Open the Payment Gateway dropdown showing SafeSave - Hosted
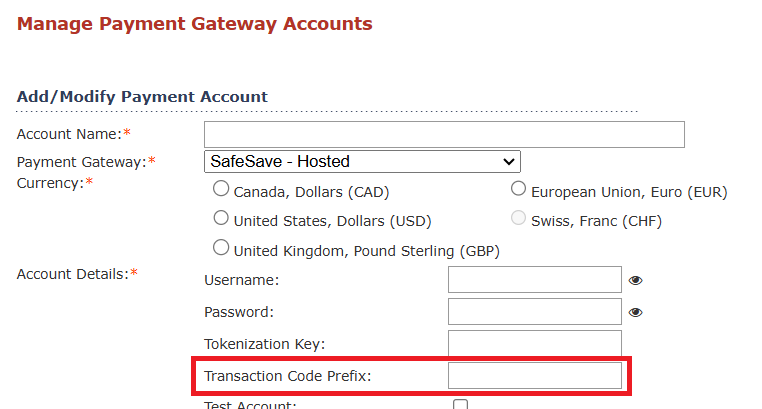 (362, 161)
